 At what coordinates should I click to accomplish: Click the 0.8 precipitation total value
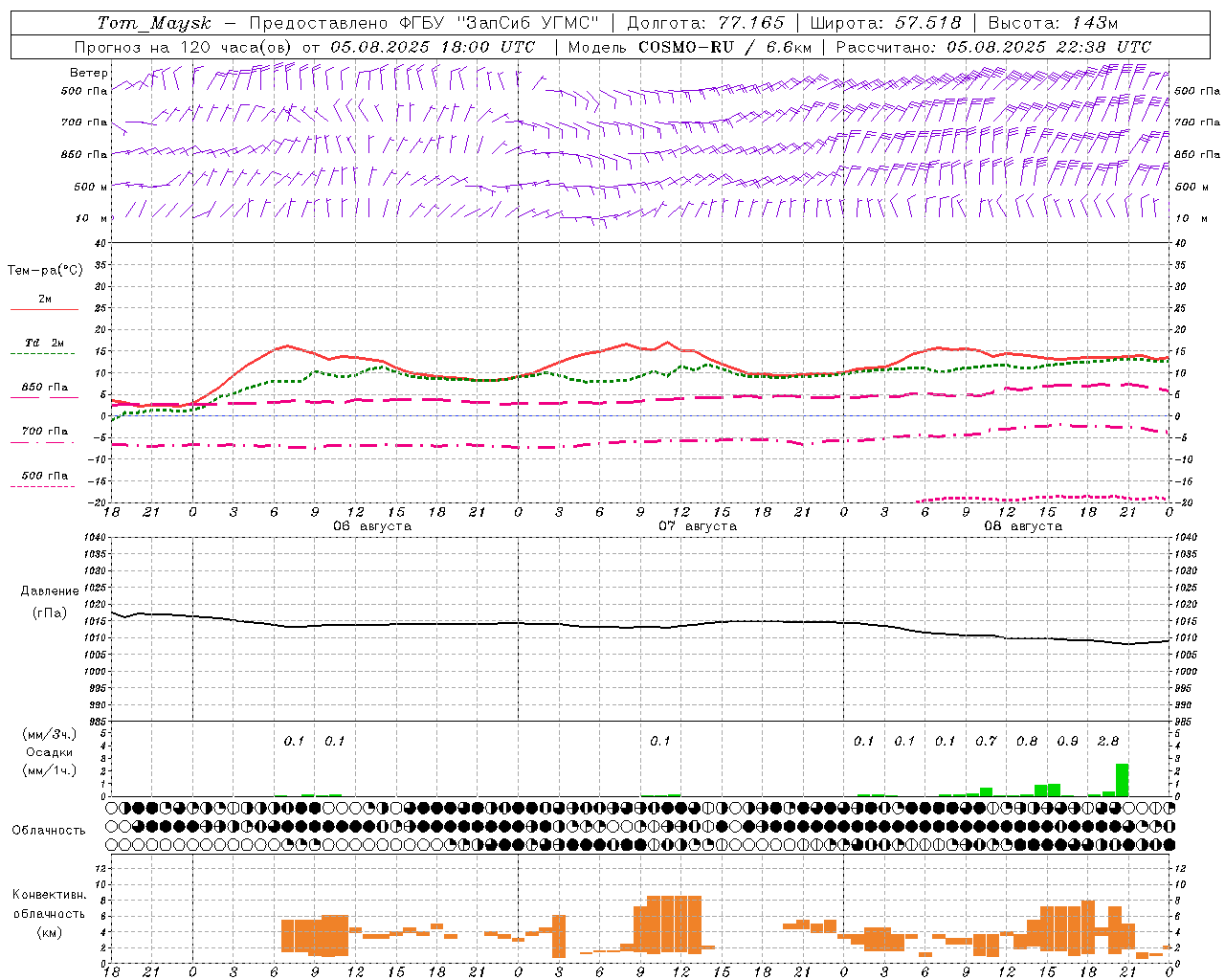click(1027, 741)
